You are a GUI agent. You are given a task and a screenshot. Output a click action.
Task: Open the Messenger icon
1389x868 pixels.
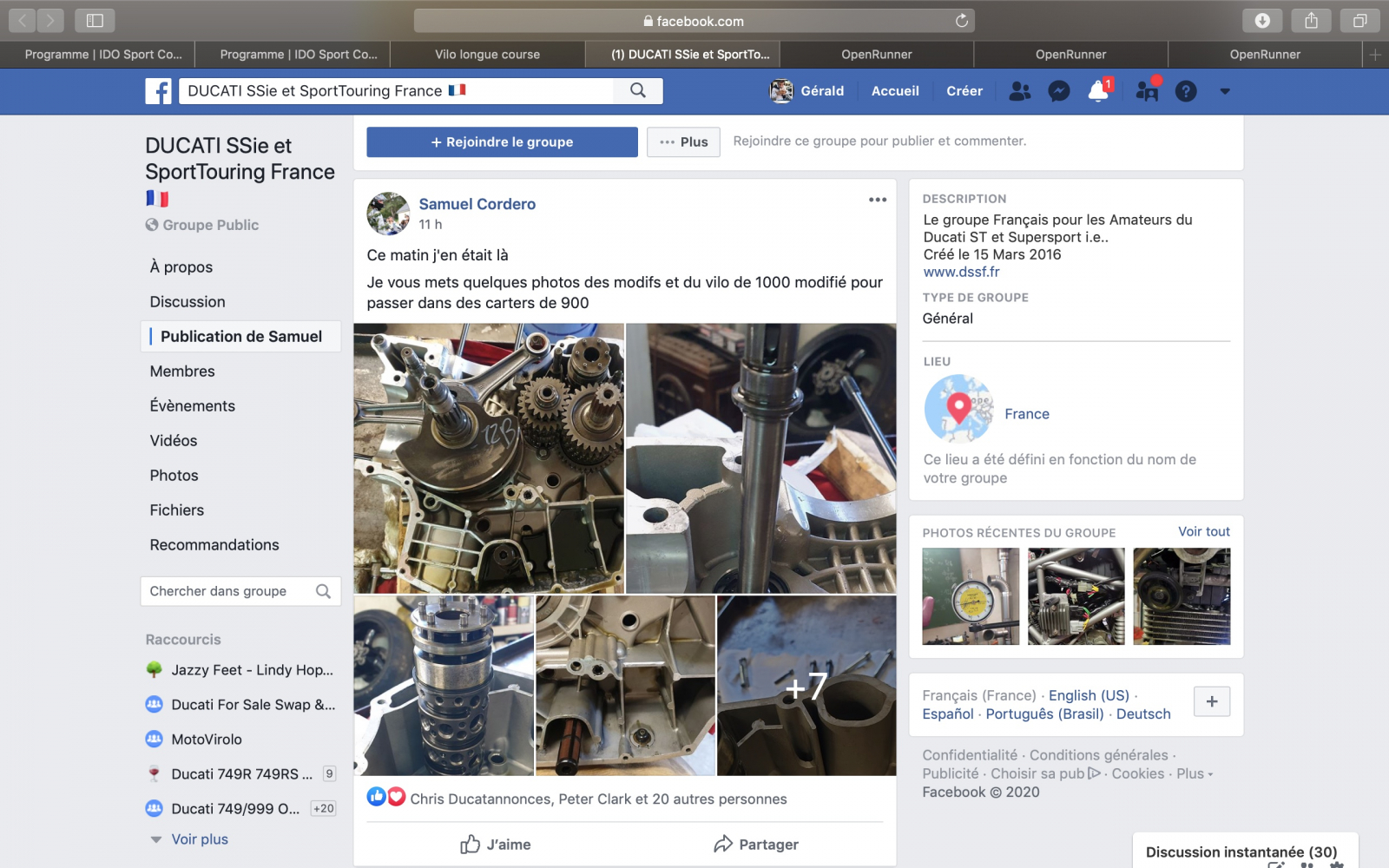[1059, 91]
